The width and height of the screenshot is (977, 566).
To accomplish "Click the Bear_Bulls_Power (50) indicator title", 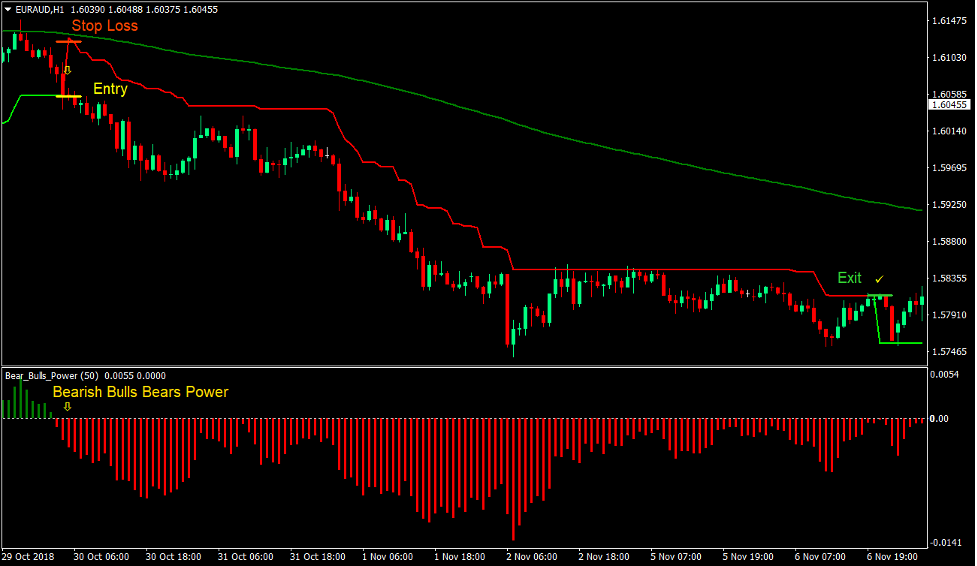I will coord(52,376).
